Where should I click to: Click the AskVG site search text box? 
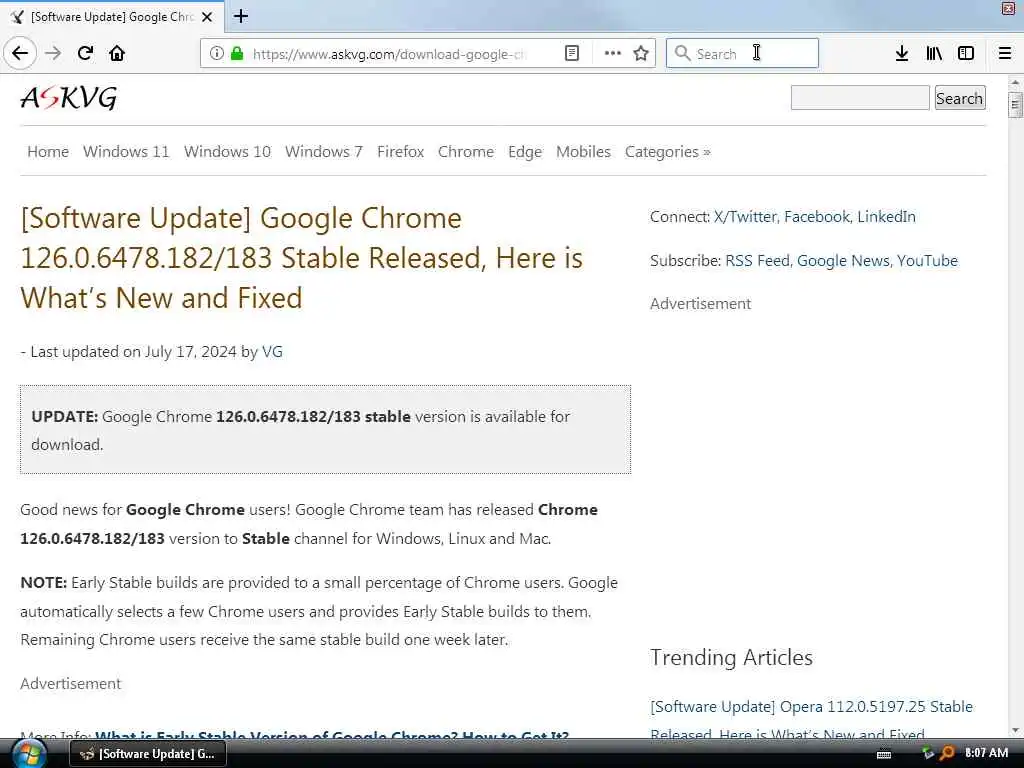859,98
